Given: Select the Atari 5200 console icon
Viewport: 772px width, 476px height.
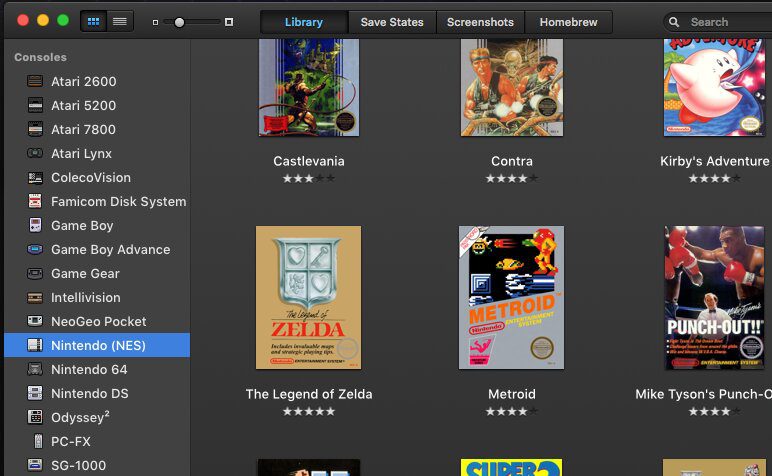Looking at the screenshot, I should 35,105.
